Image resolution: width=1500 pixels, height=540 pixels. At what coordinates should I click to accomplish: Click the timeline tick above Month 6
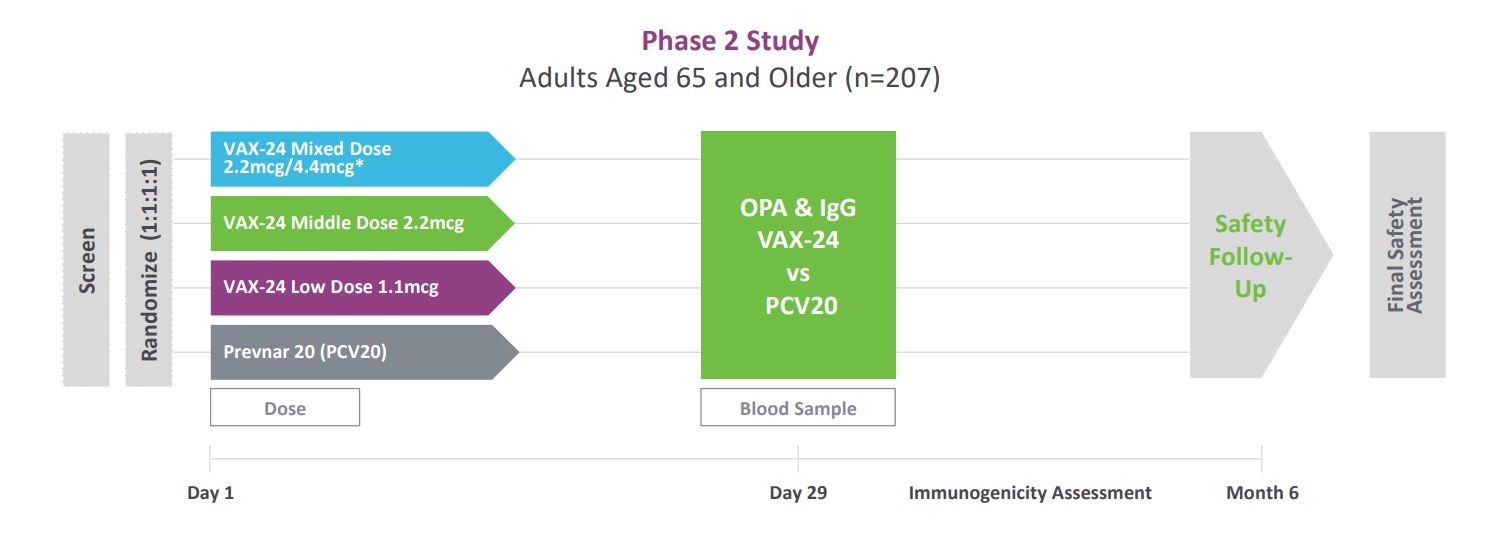click(x=1262, y=459)
